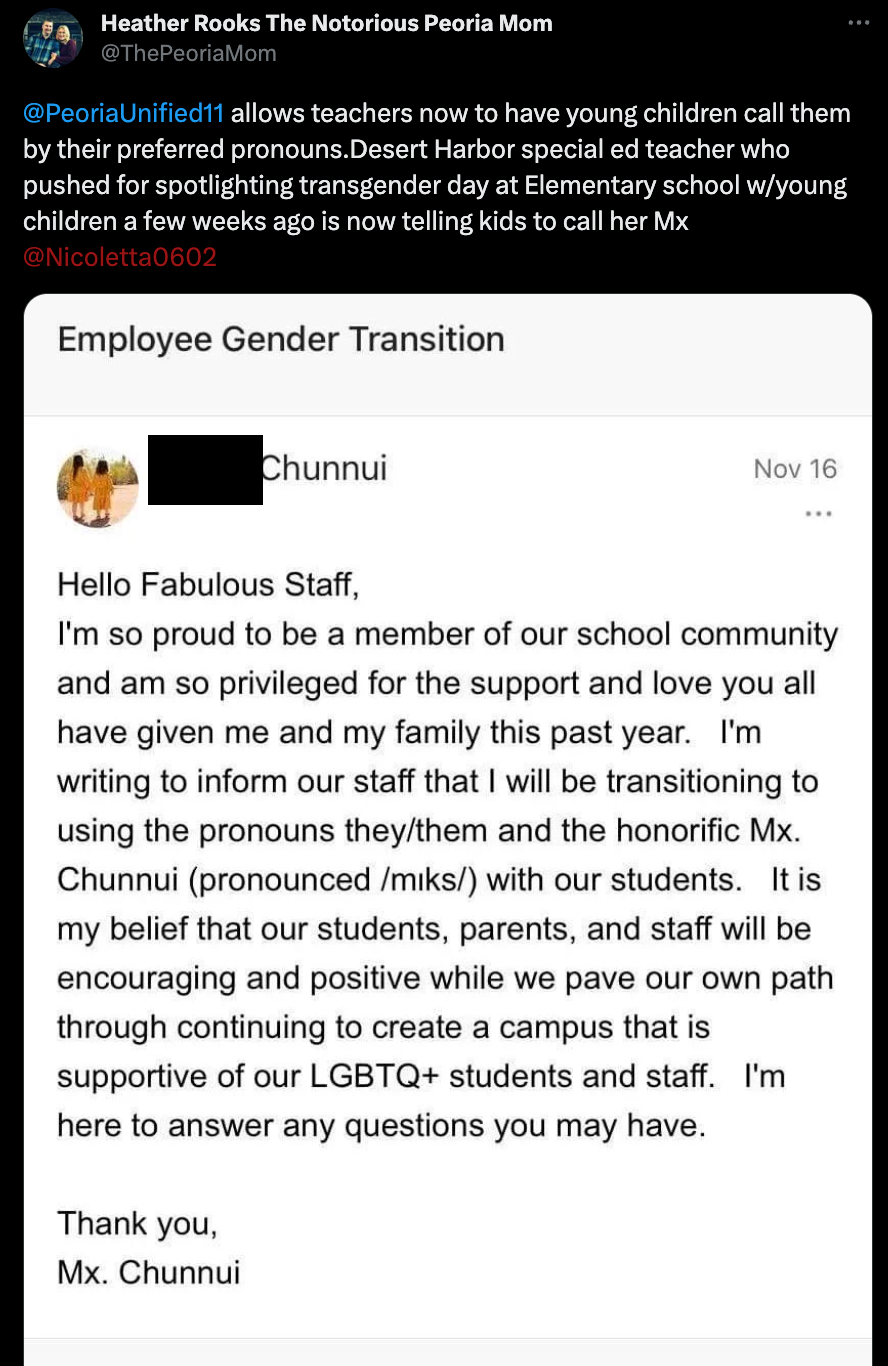Click the email's three-dot options icon under Nov 16
This screenshot has width=888, height=1366.
click(818, 514)
